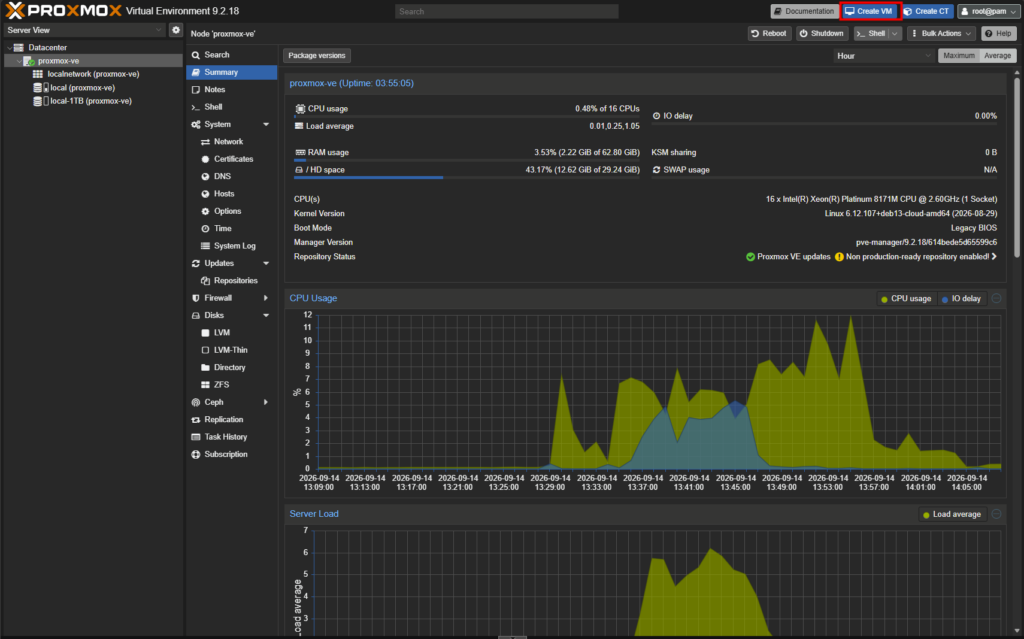Viewport: 1024px width, 639px height.
Task: Open the Bulk Actions dropdown
Action: click(942, 33)
